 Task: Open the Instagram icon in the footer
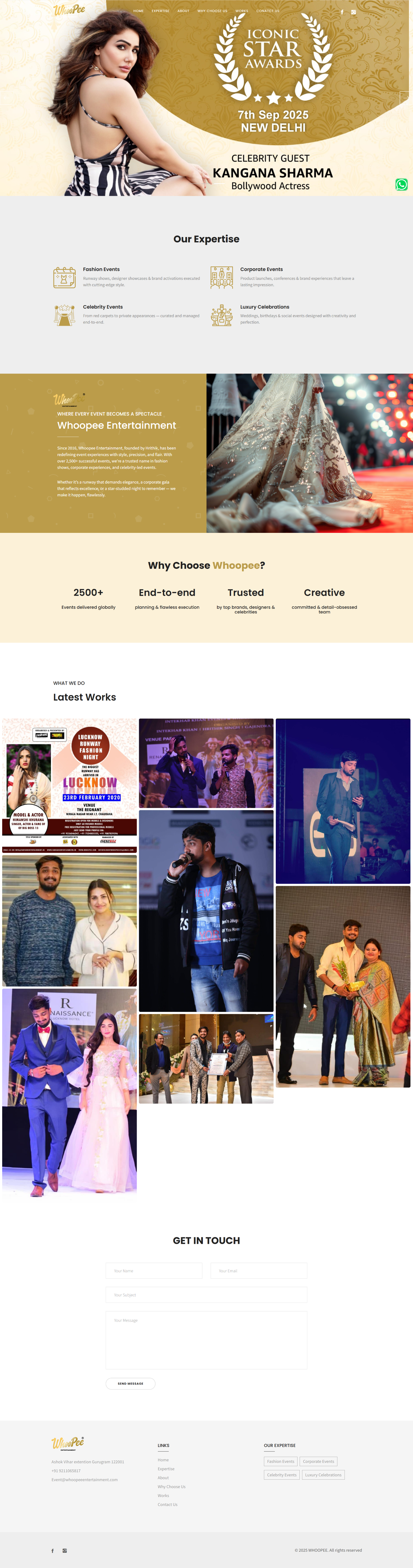pyautogui.click(x=65, y=1550)
